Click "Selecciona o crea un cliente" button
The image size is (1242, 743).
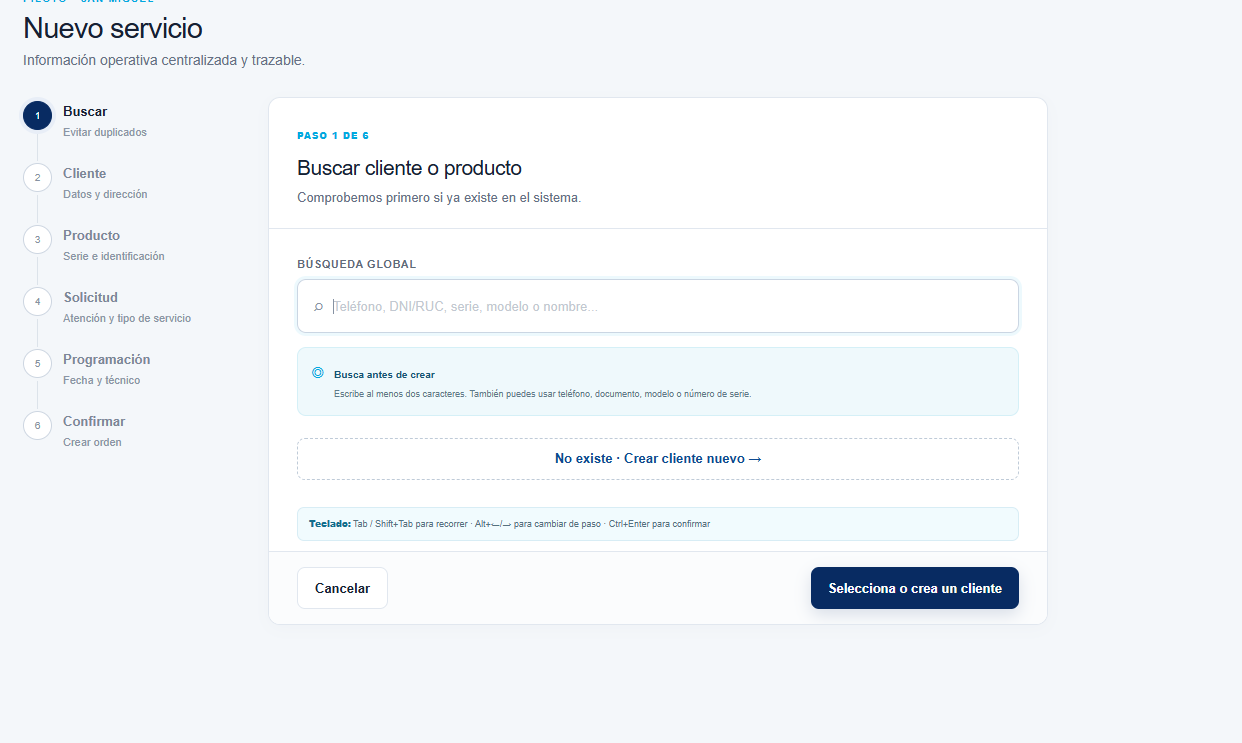pyautogui.click(x=915, y=588)
